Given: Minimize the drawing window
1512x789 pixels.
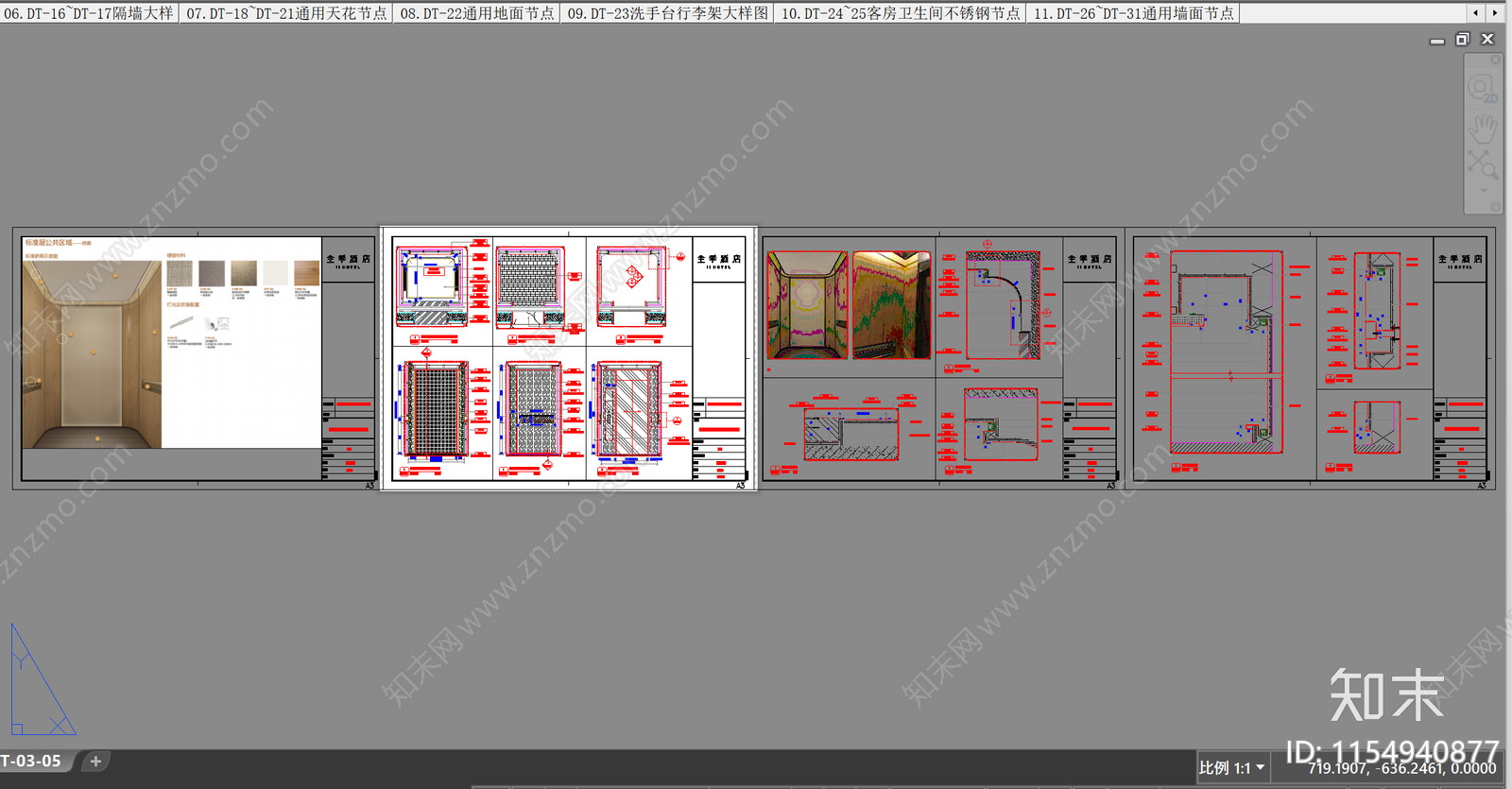Looking at the screenshot, I should coord(1437,40).
